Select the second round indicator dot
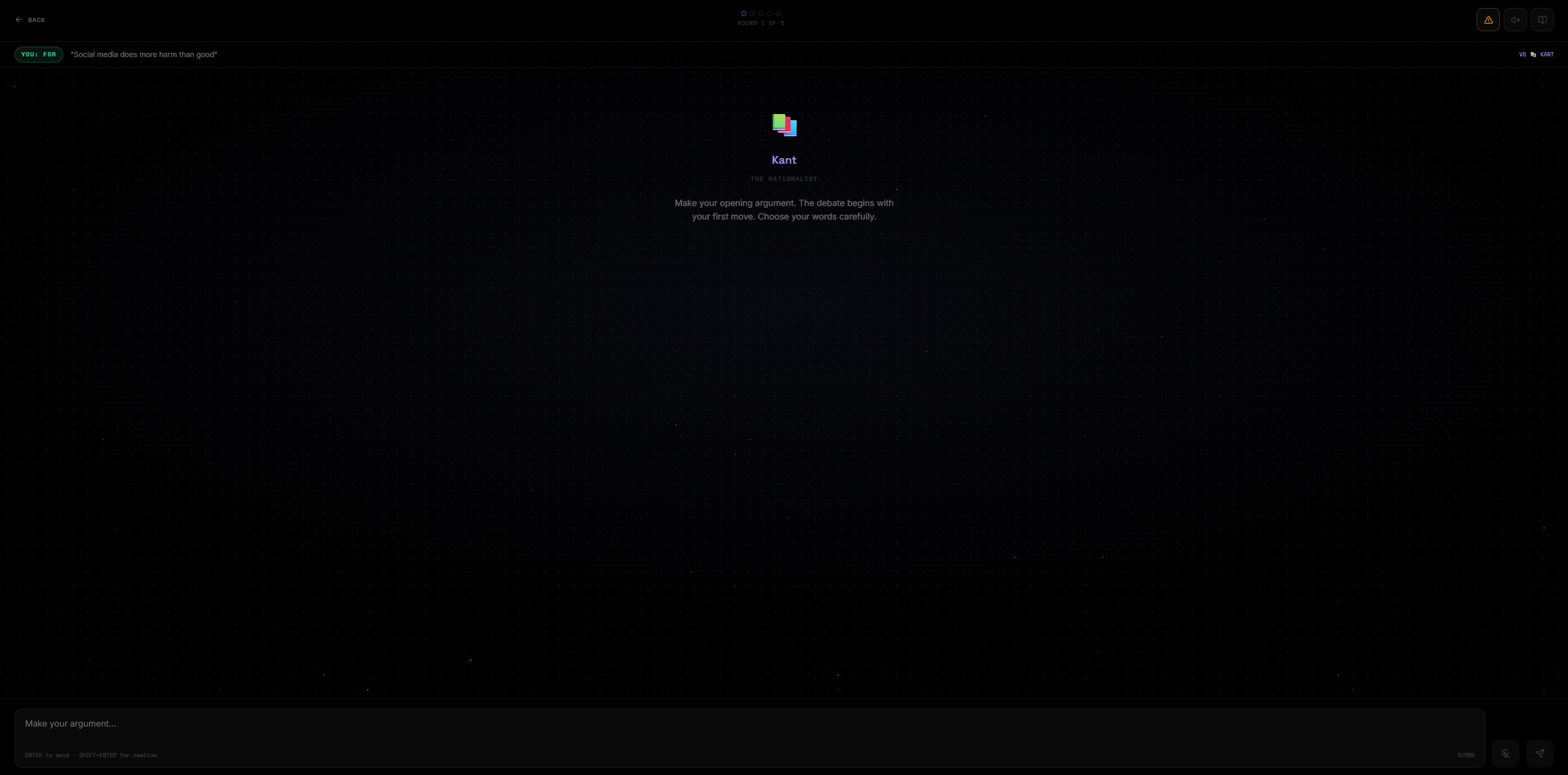Viewport: 1568px width, 775px height. (x=752, y=13)
